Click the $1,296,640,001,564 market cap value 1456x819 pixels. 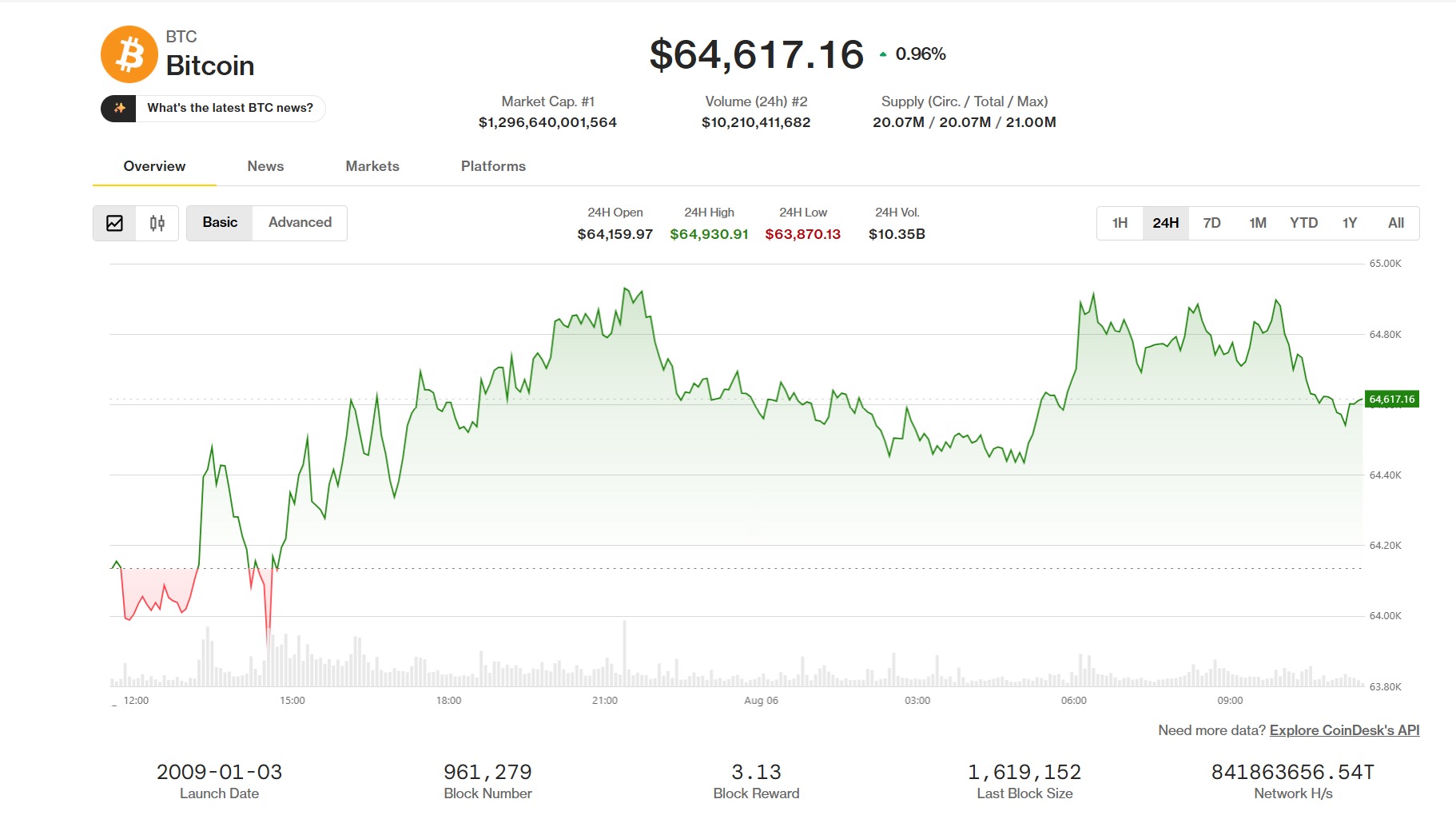pos(548,122)
